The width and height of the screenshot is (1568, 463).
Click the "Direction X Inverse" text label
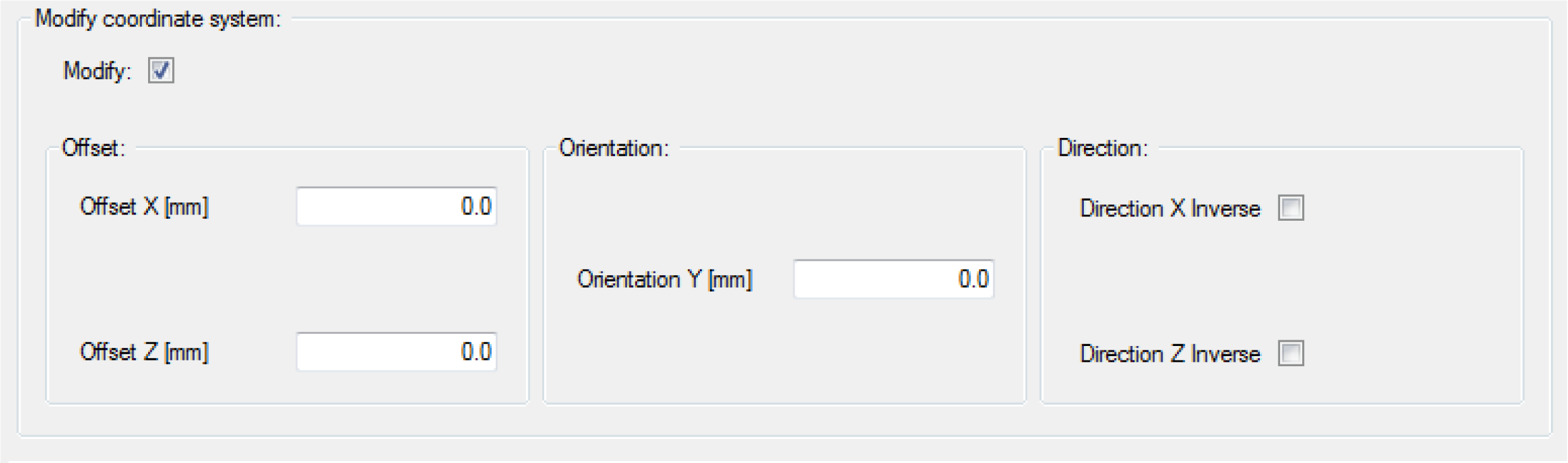coord(1169,209)
